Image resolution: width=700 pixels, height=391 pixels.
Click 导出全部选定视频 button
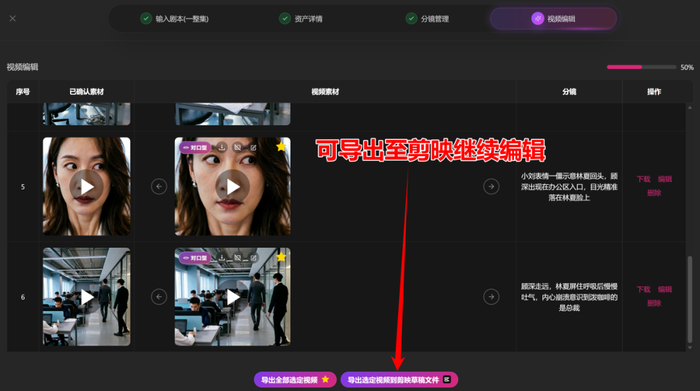(x=295, y=380)
